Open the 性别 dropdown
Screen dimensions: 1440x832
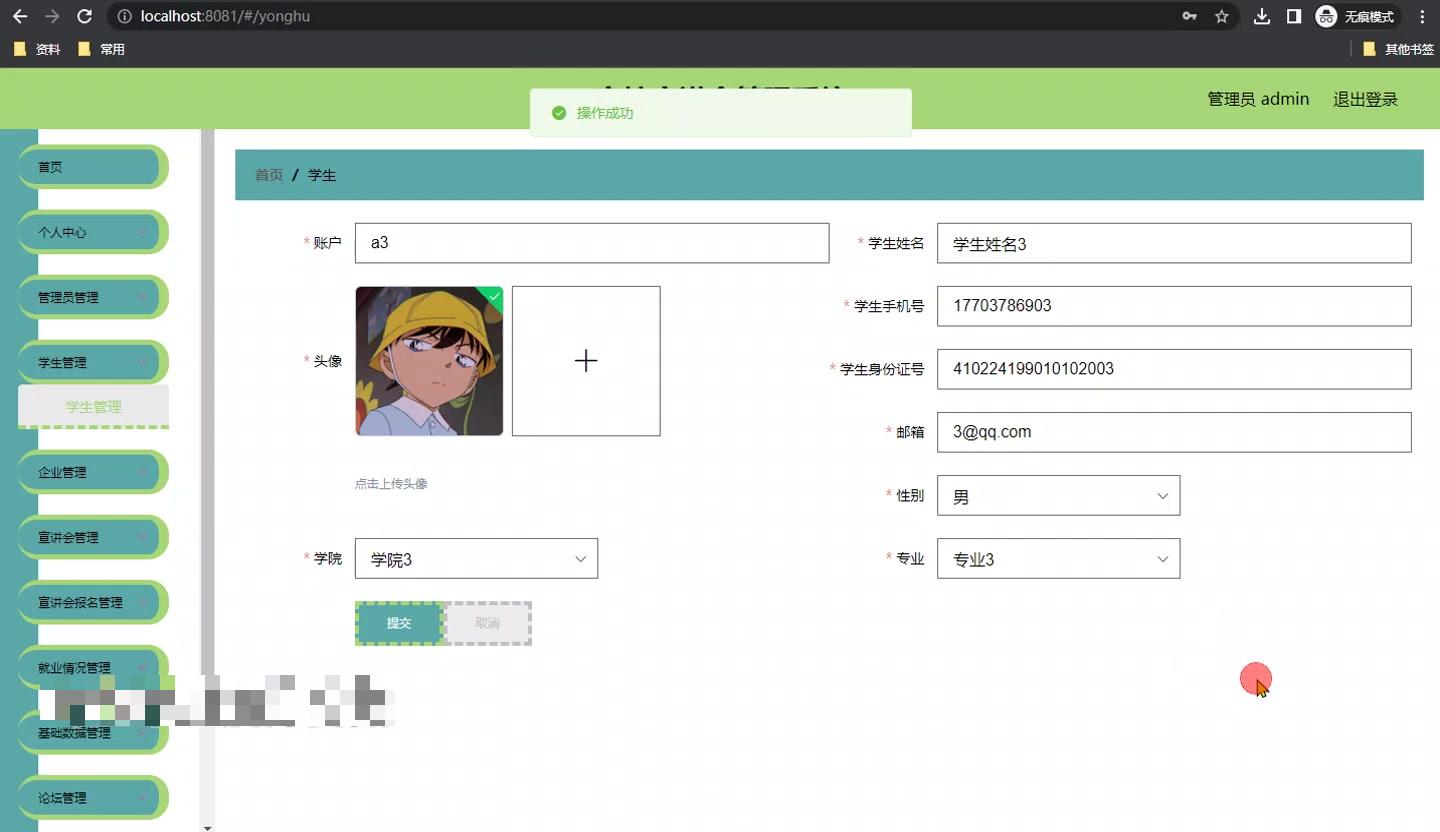1058,496
